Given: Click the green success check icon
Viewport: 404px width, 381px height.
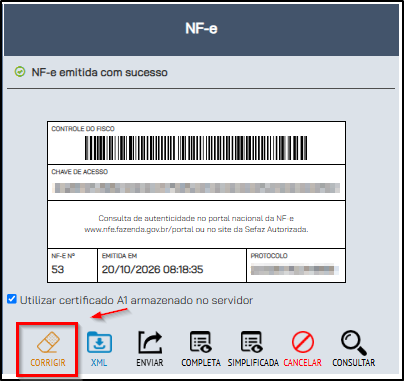Looking at the screenshot, I should (20, 72).
